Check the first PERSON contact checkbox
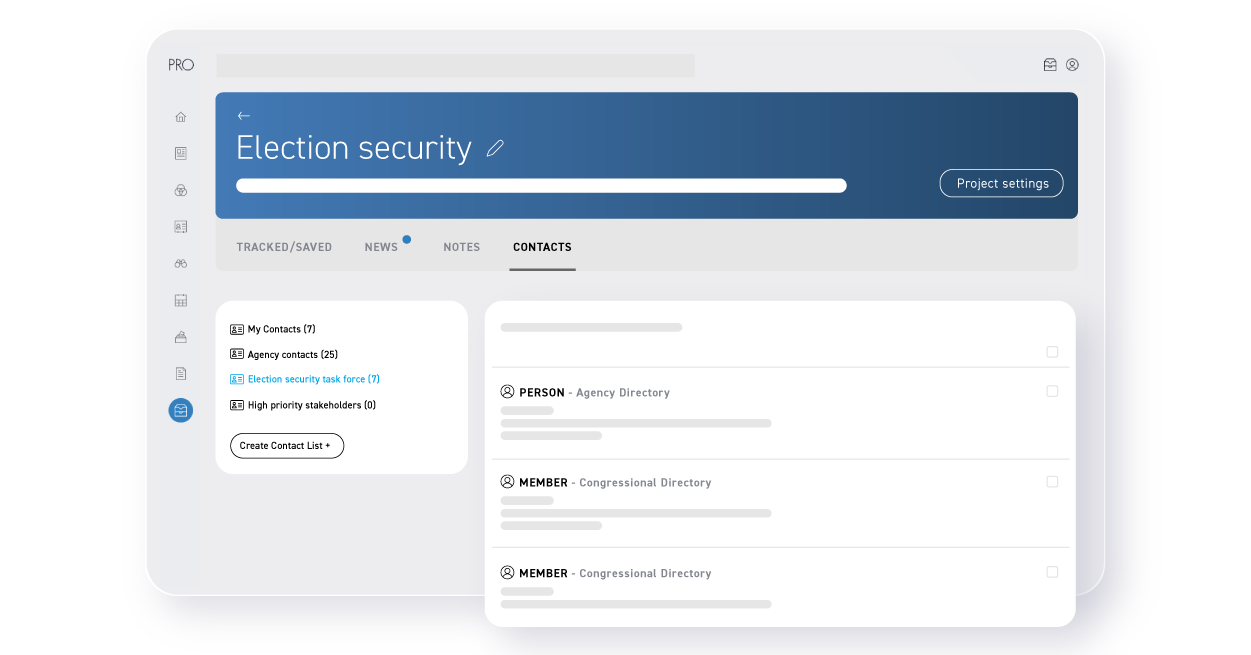The height and width of the screenshot is (655, 1251). tap(1052, 391)
